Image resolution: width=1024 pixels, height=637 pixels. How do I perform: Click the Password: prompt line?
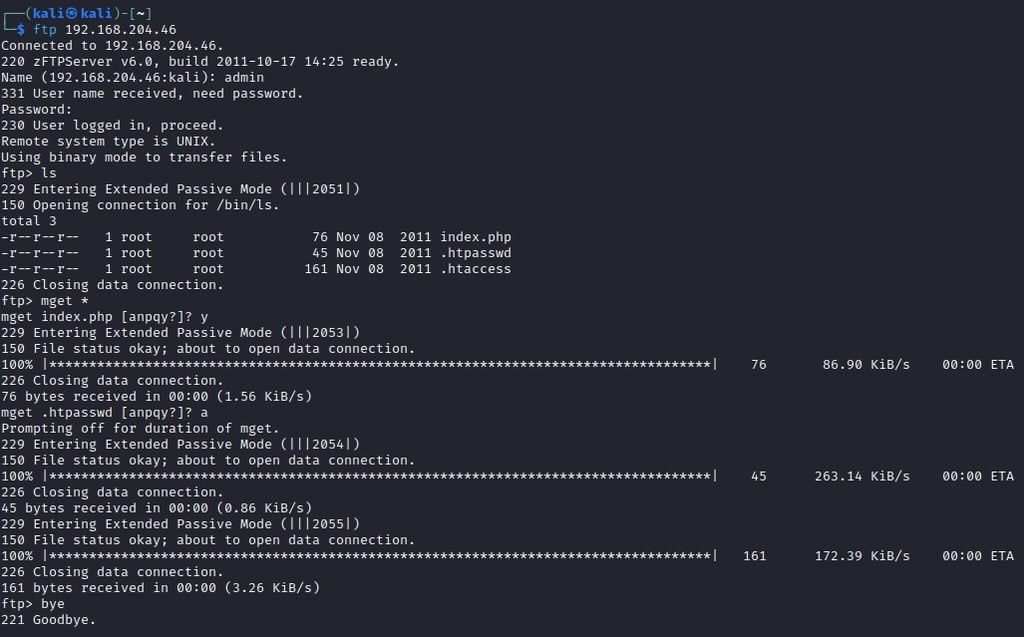[x=37, y=109]
